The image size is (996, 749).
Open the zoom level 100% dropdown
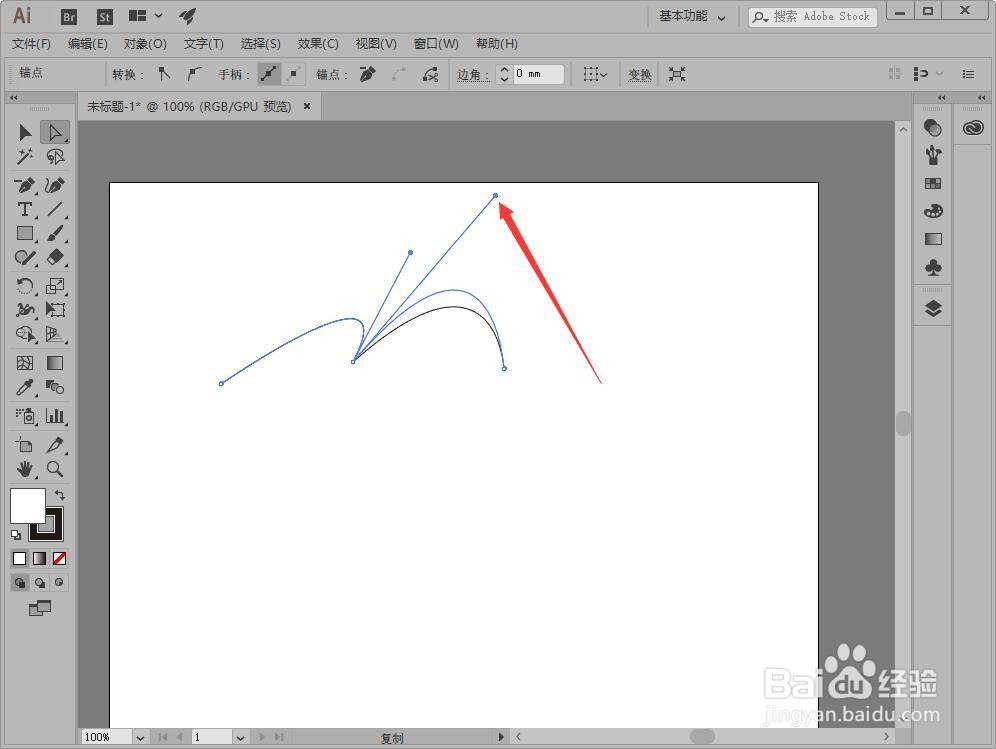(x=140, y=738)
